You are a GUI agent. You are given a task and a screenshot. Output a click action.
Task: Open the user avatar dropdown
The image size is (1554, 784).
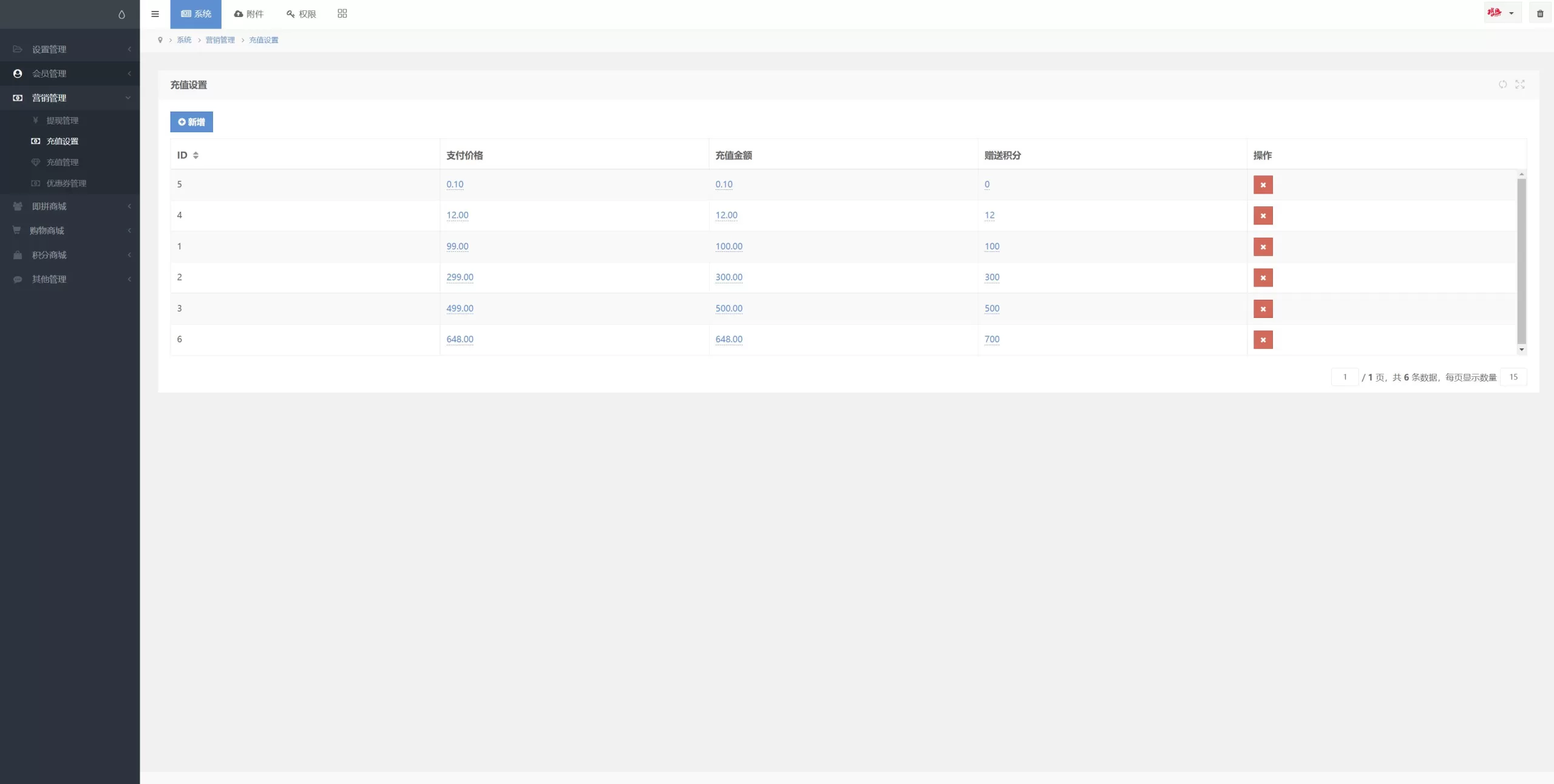tap(1502, 13)
